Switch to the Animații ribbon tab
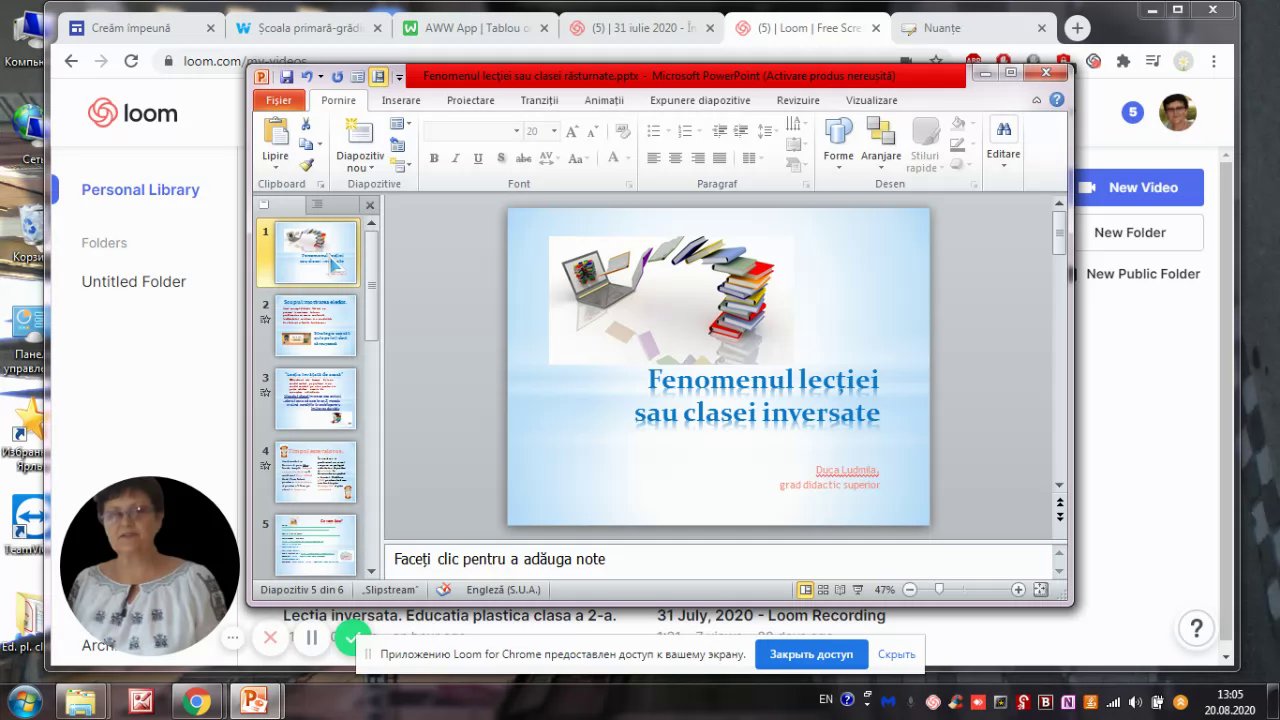 [604, 100]
